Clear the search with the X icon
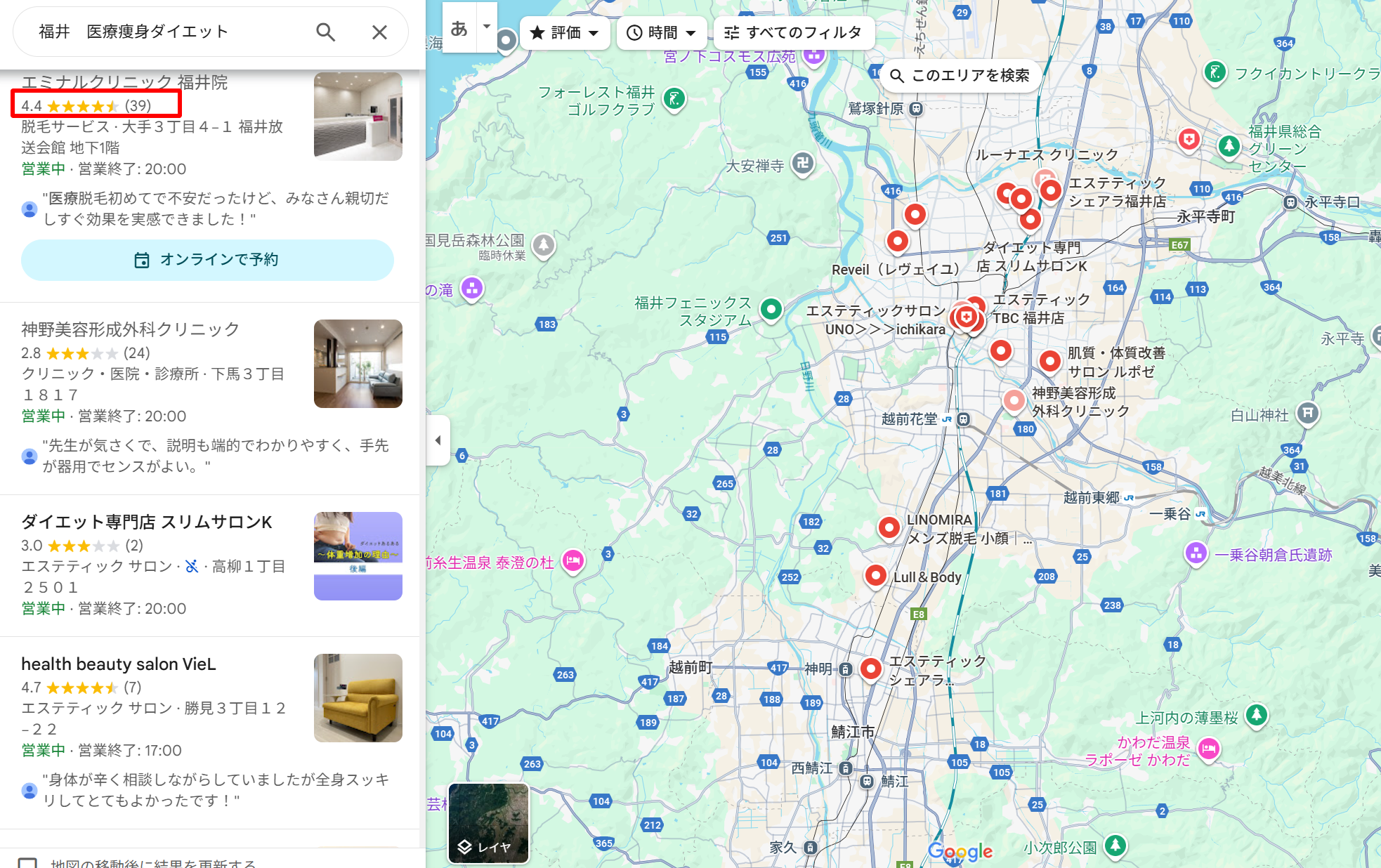 379,32
